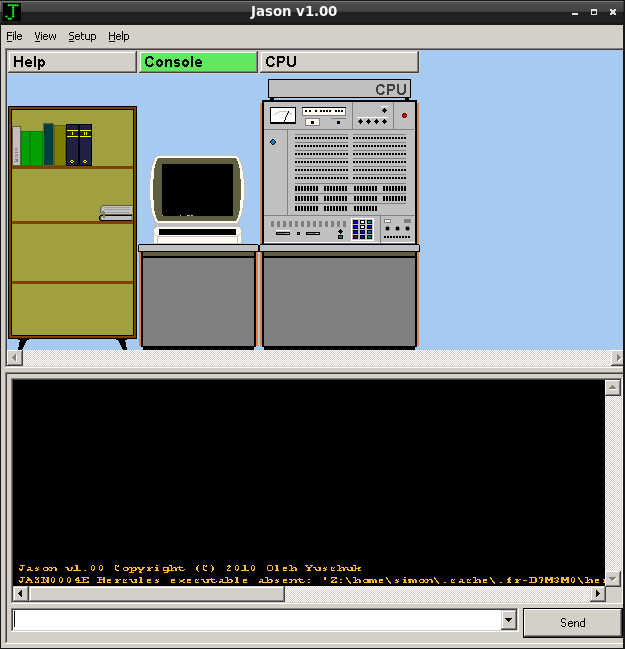Click the red power light on CPU
Viewport: 625px width, 649px height.
pyautogui.click(x=404, y=115)
